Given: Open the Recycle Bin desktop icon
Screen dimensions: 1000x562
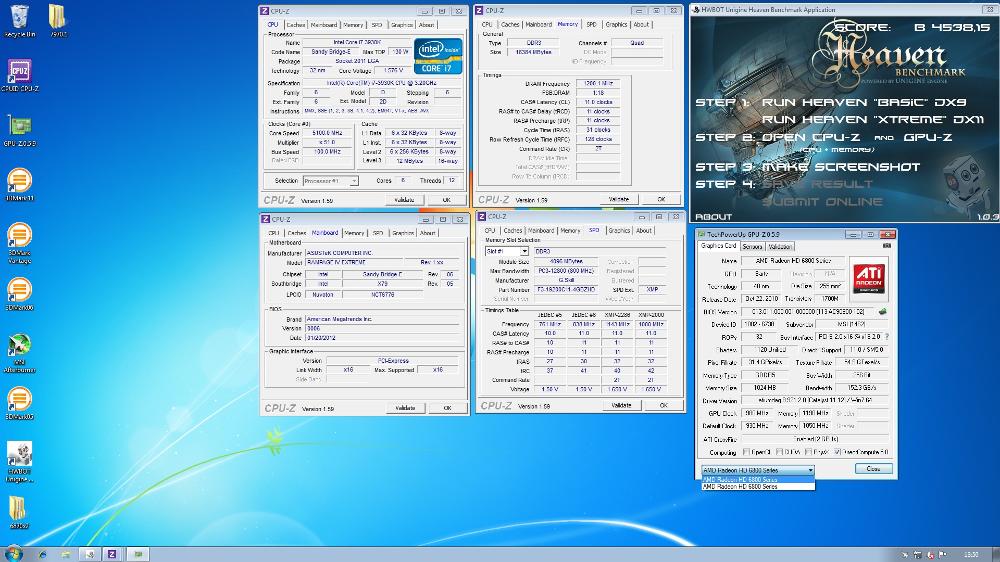Looking at the screenshot, I should click(19, 20).
